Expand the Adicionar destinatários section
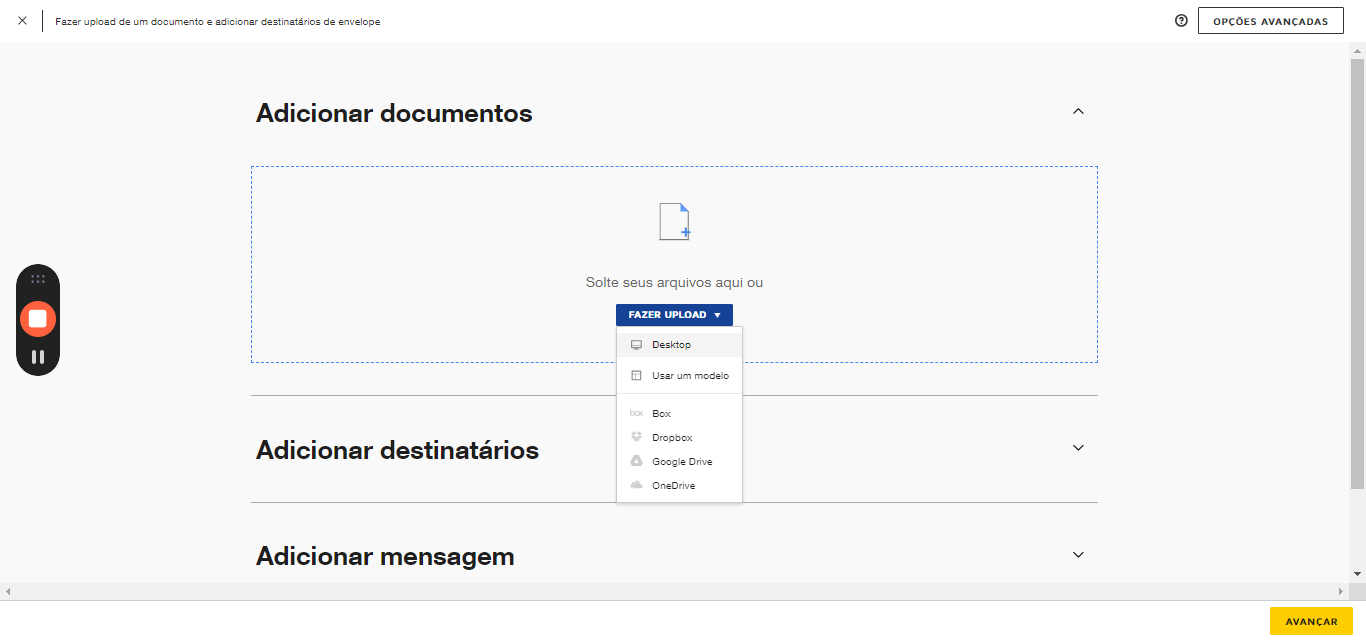Viewport: 1366px width, 641px height. 1078,448
